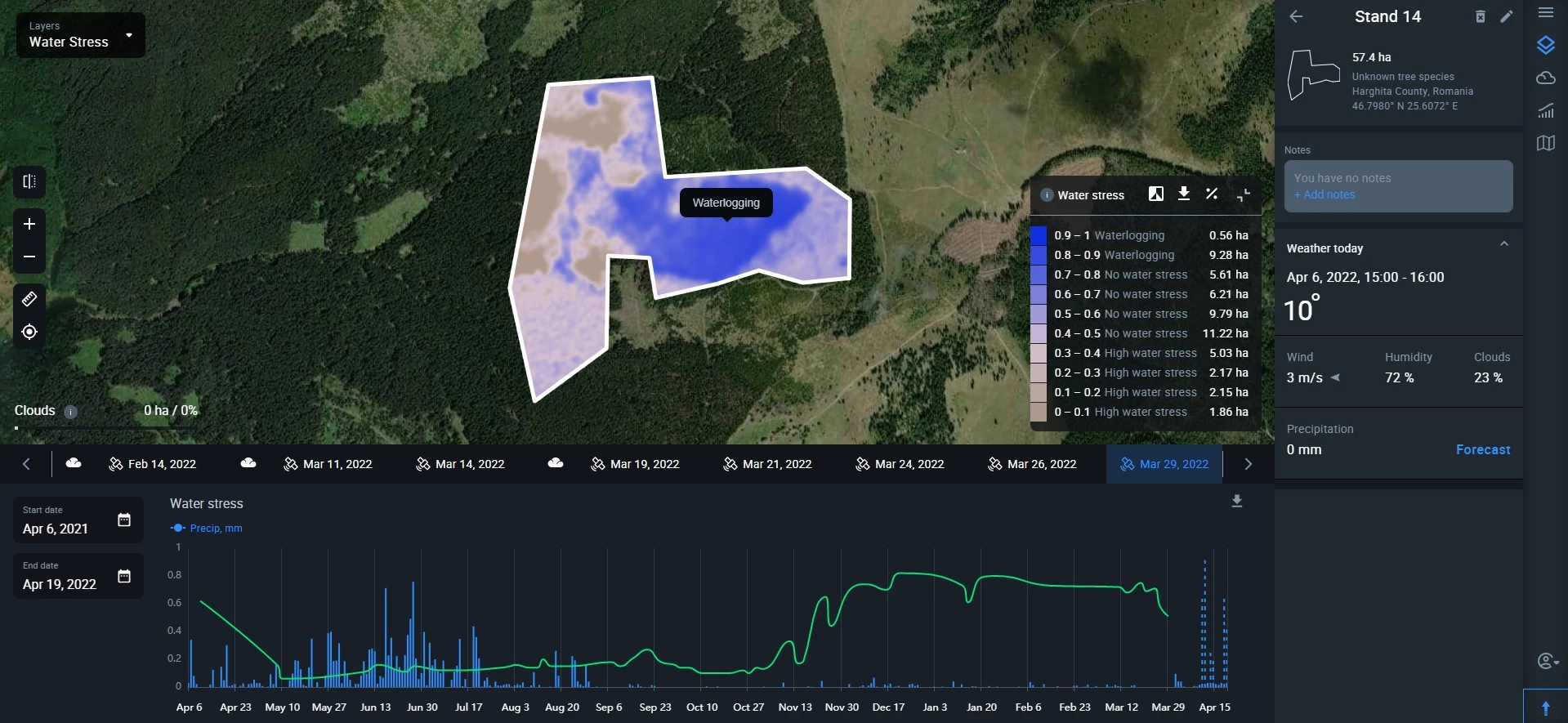Download the water stress legend data

pos(1183,194)
